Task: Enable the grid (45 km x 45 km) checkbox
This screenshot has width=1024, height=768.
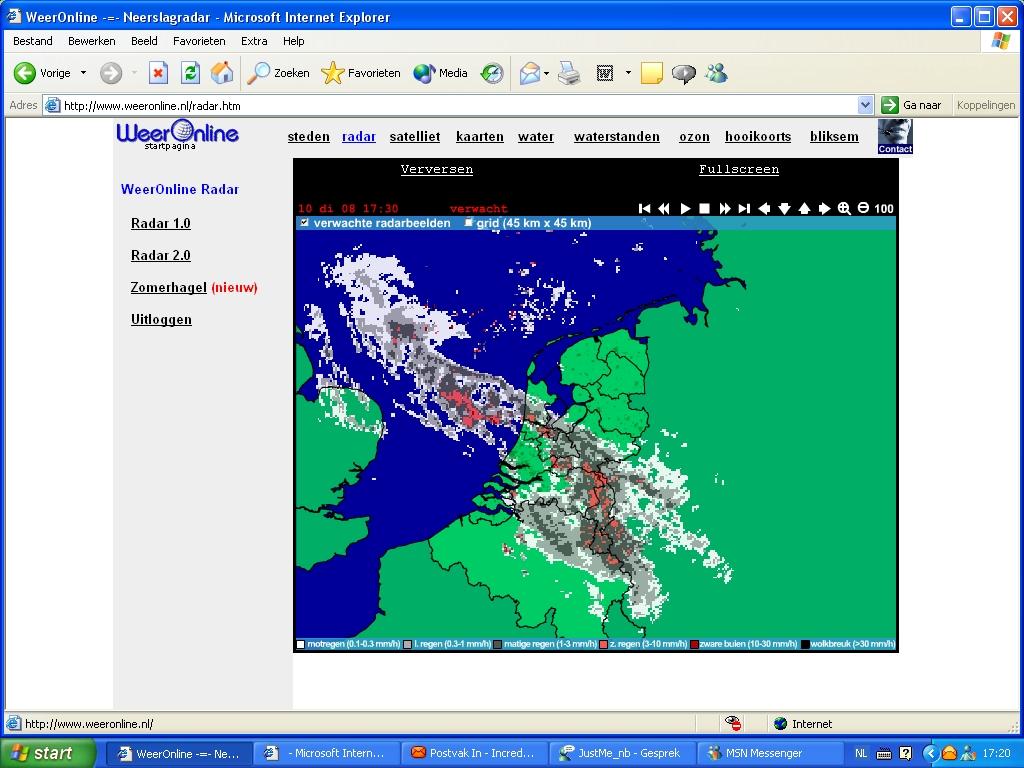Action: (468, 223)
